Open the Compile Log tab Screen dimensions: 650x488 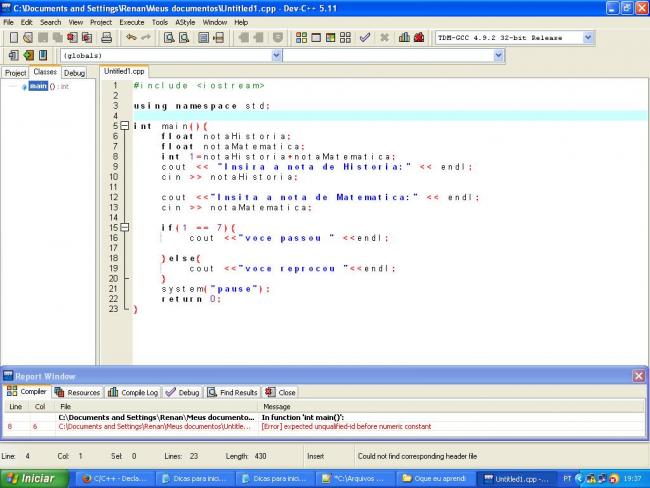pos(133,392)
